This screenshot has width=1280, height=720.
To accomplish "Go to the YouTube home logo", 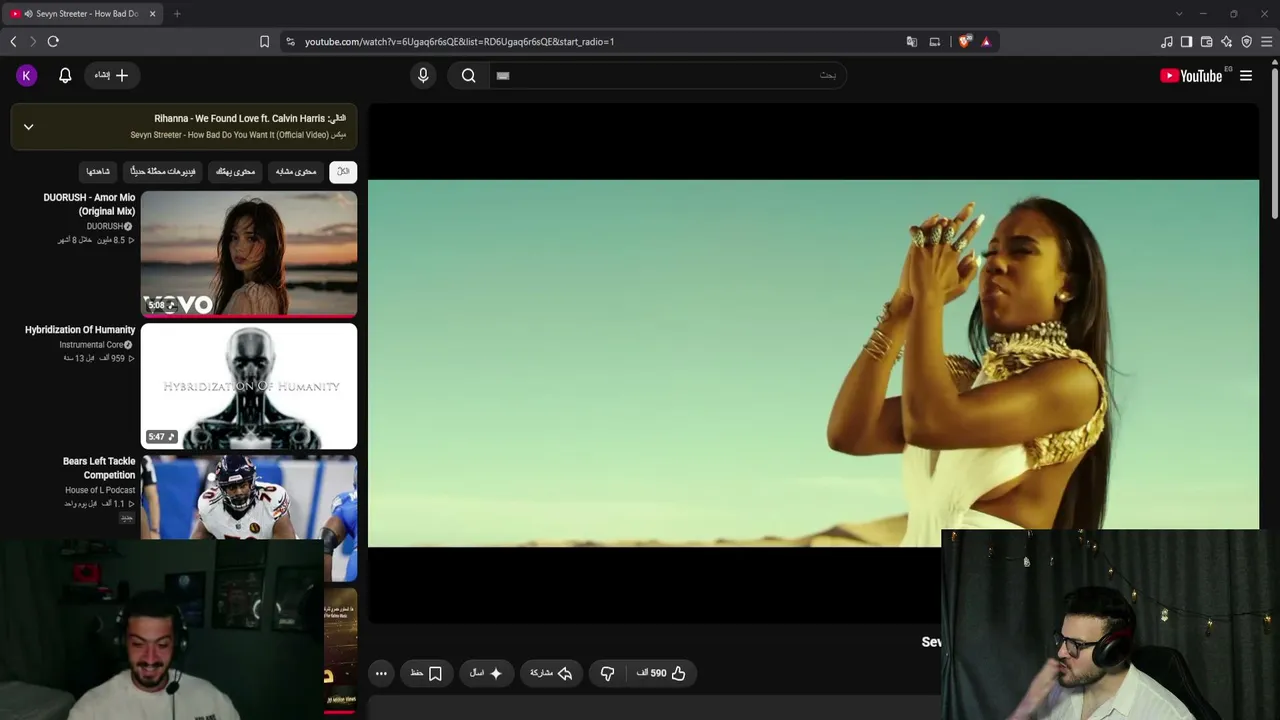I will tap(1191, 75).
